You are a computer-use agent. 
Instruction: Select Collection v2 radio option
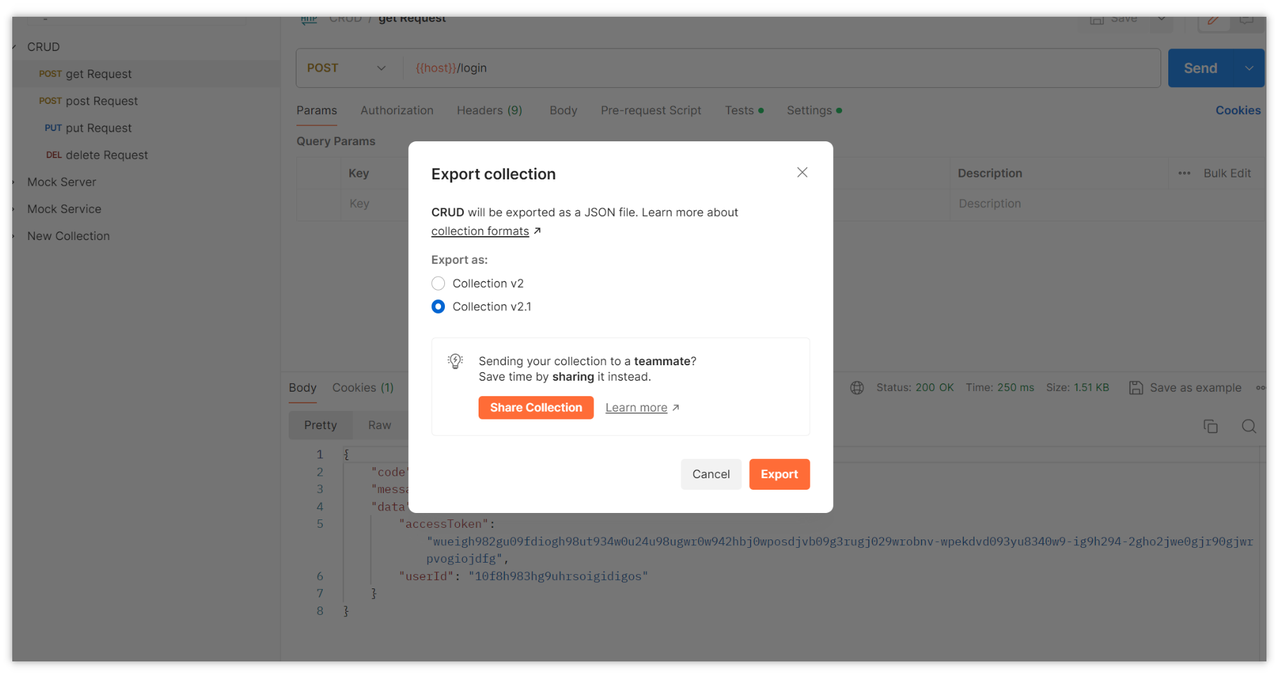pos(438,284)
